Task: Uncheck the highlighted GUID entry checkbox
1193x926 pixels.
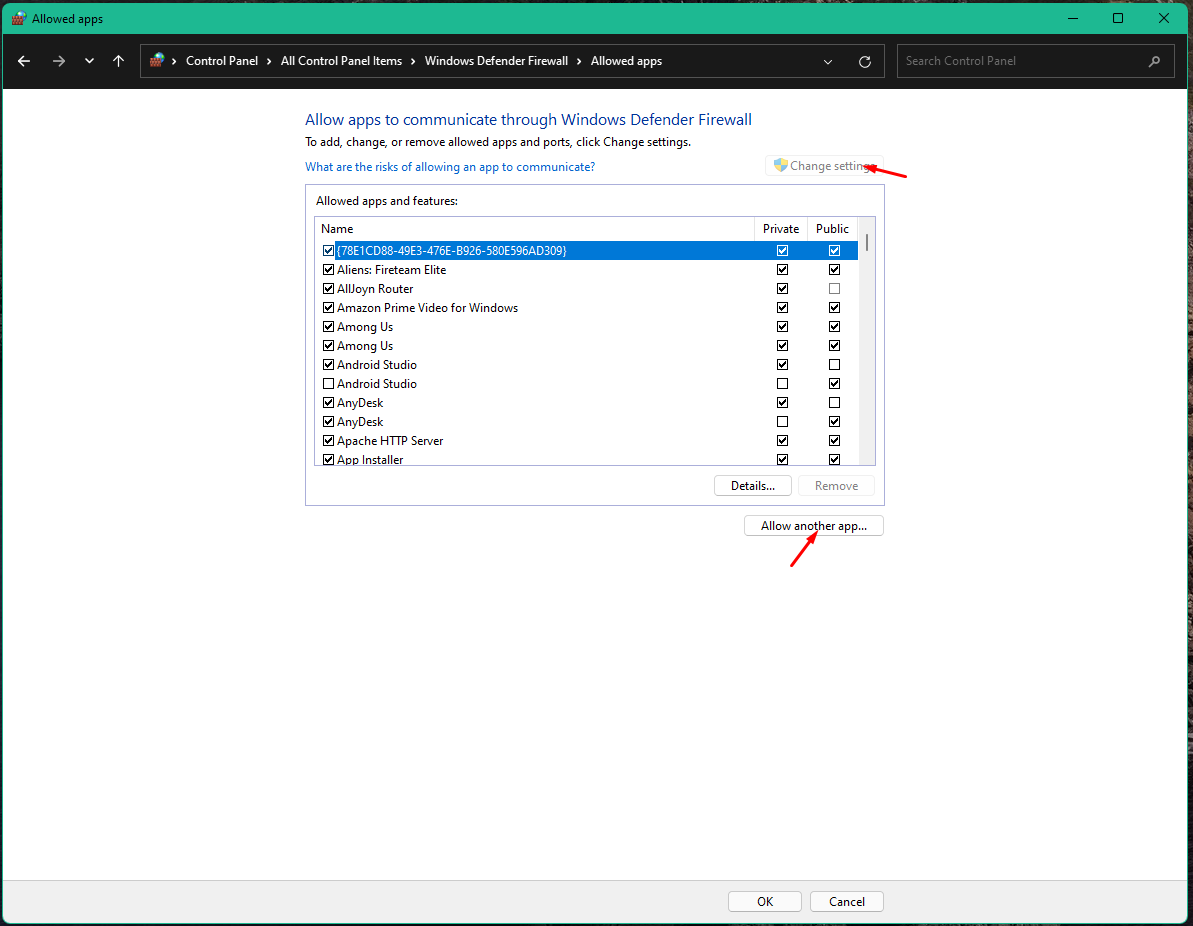Action: 328,250
